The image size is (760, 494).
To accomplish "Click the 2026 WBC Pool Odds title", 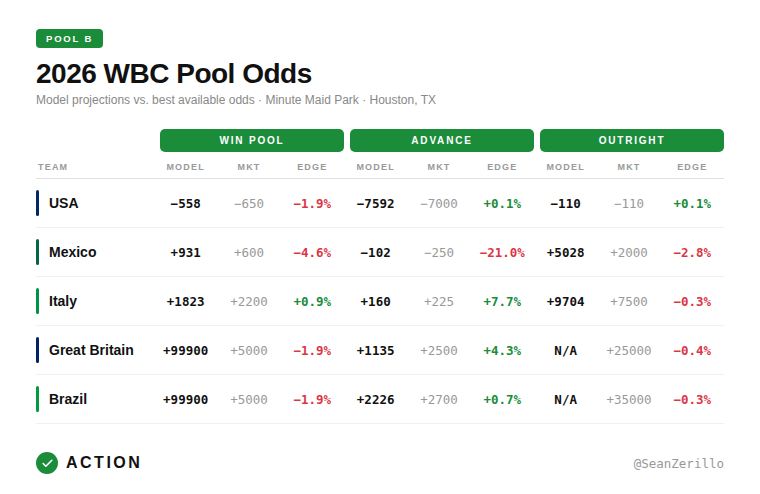I will (x=174, y=74).
